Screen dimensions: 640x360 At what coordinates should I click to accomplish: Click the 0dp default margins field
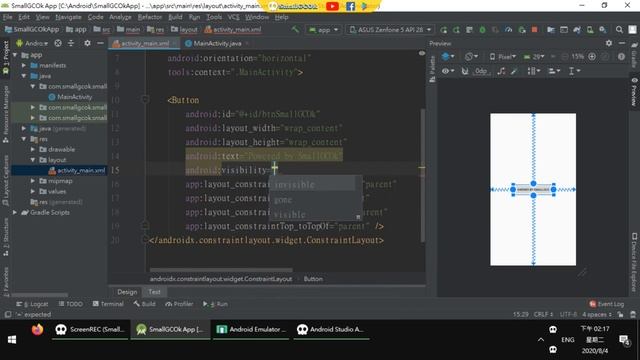pyautogui.click(x=481, y=71)
